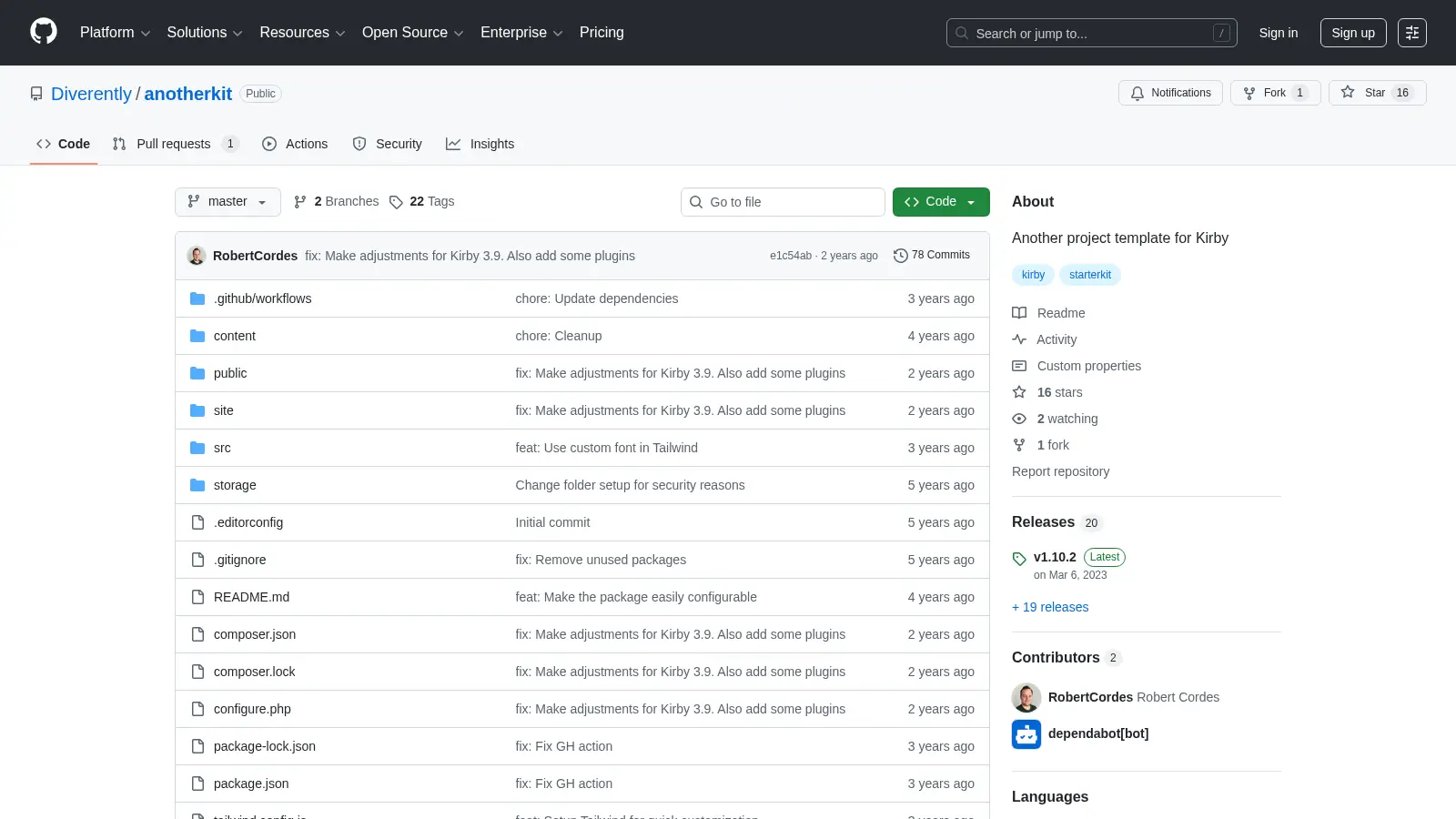This screenshot has width=1456, height=819.
Task: Click the .github/workflows folder icon
Action: pos(197,298)
